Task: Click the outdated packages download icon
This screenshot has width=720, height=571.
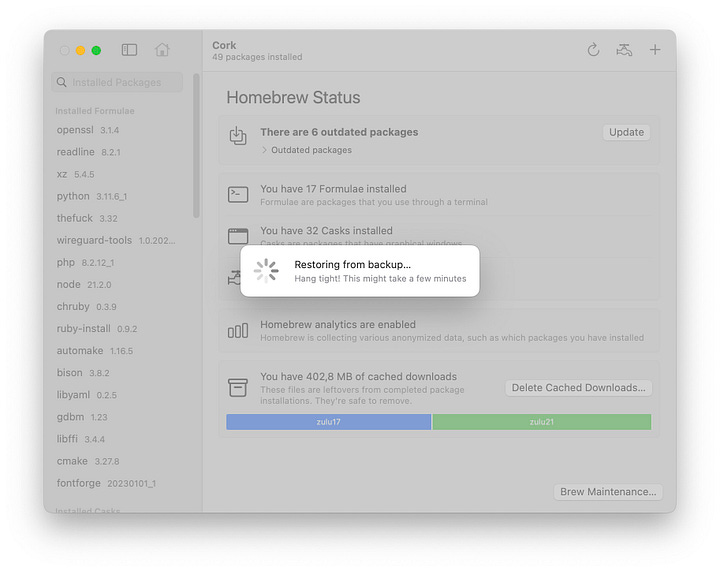Action: coord(238,136)
